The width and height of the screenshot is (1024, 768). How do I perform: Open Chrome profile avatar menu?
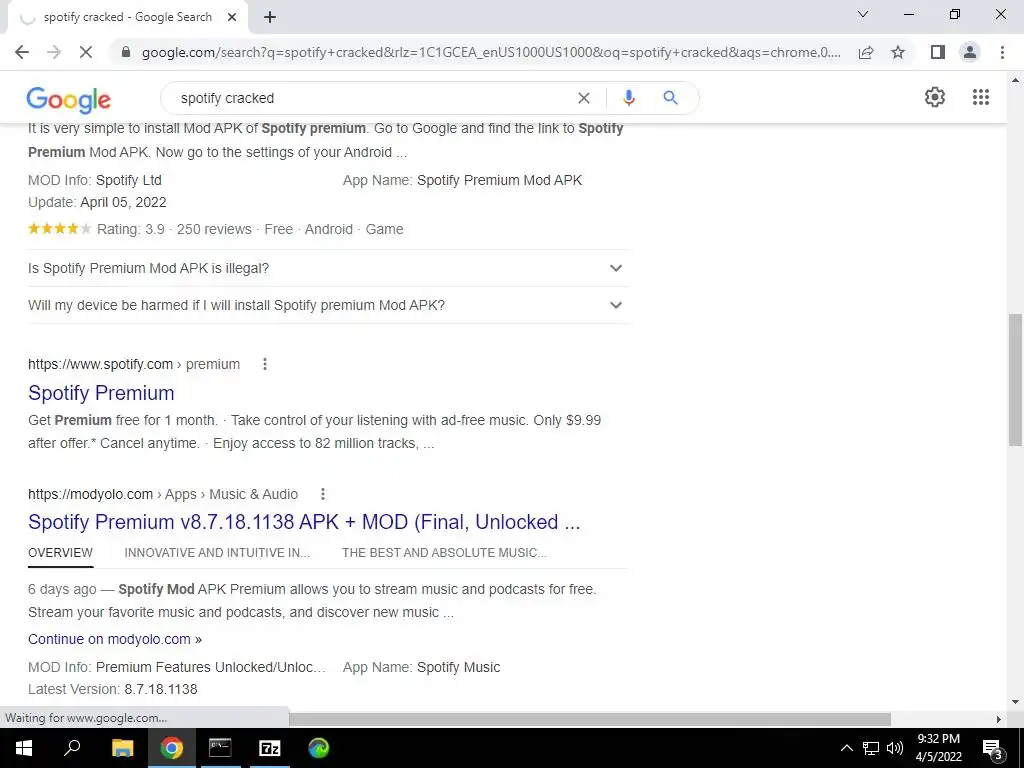[x=970, y=52]
